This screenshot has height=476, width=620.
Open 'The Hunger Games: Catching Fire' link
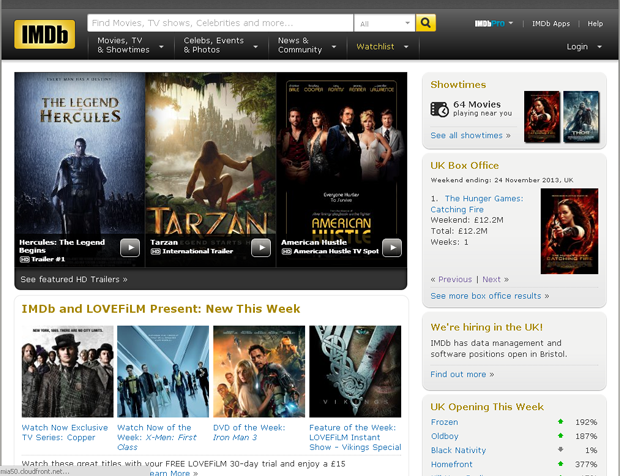pos(477,204)
